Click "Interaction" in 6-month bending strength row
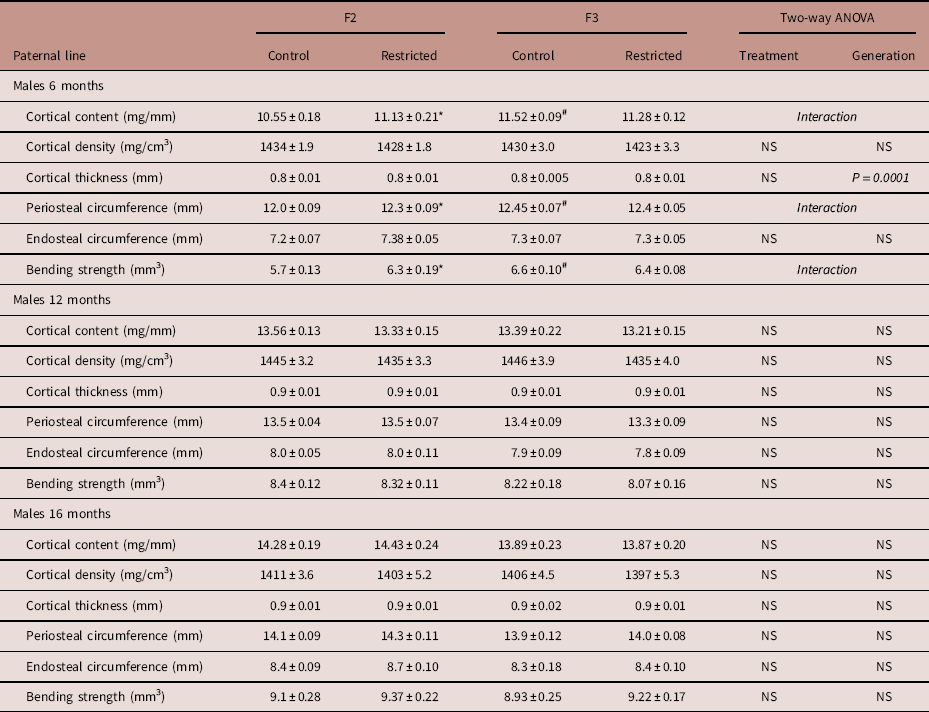The width and height of the screenshot is (929, 712). click(x=826, y=270)
